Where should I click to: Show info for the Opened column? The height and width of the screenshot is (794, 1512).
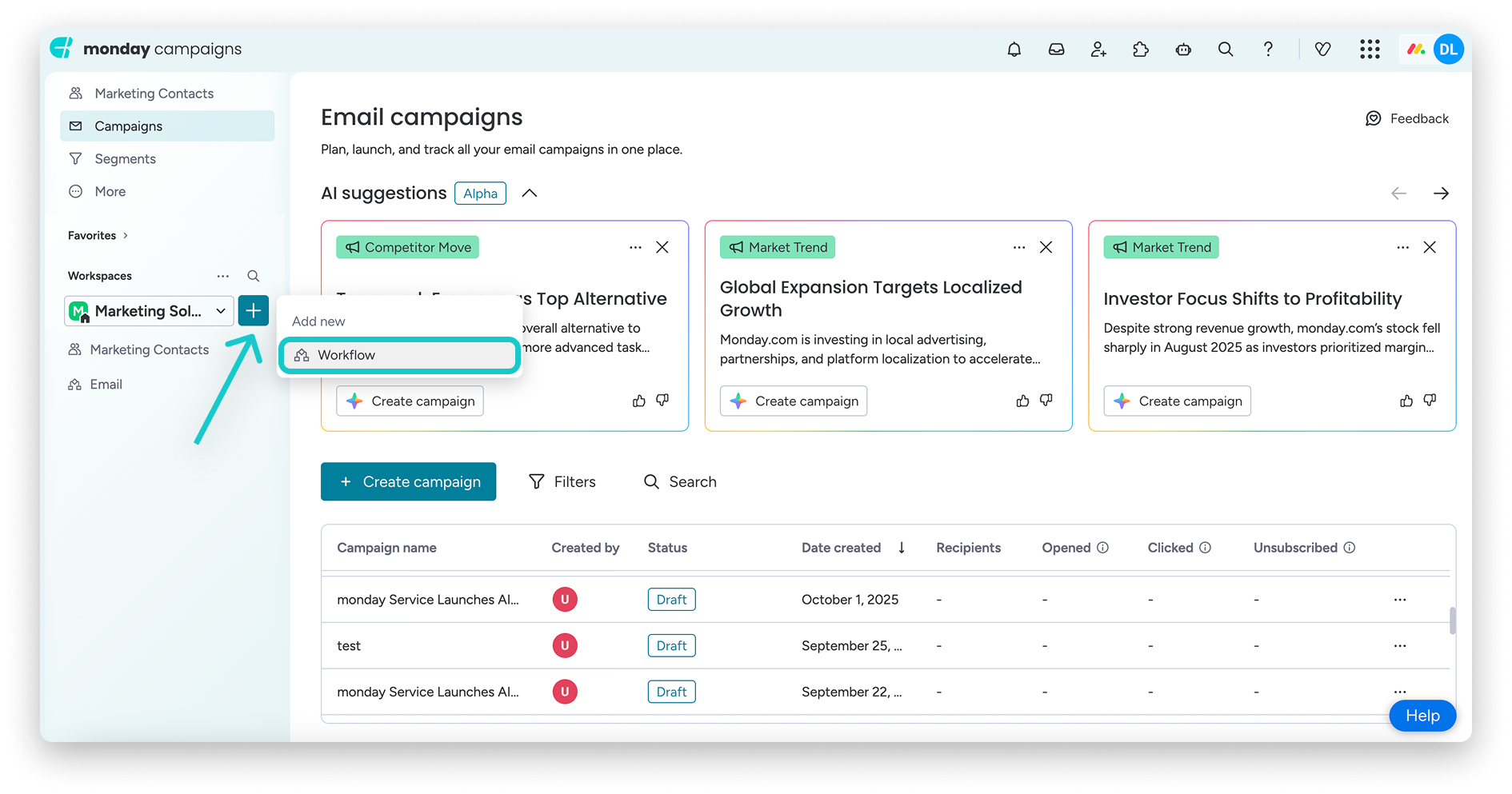[1102, 548]
